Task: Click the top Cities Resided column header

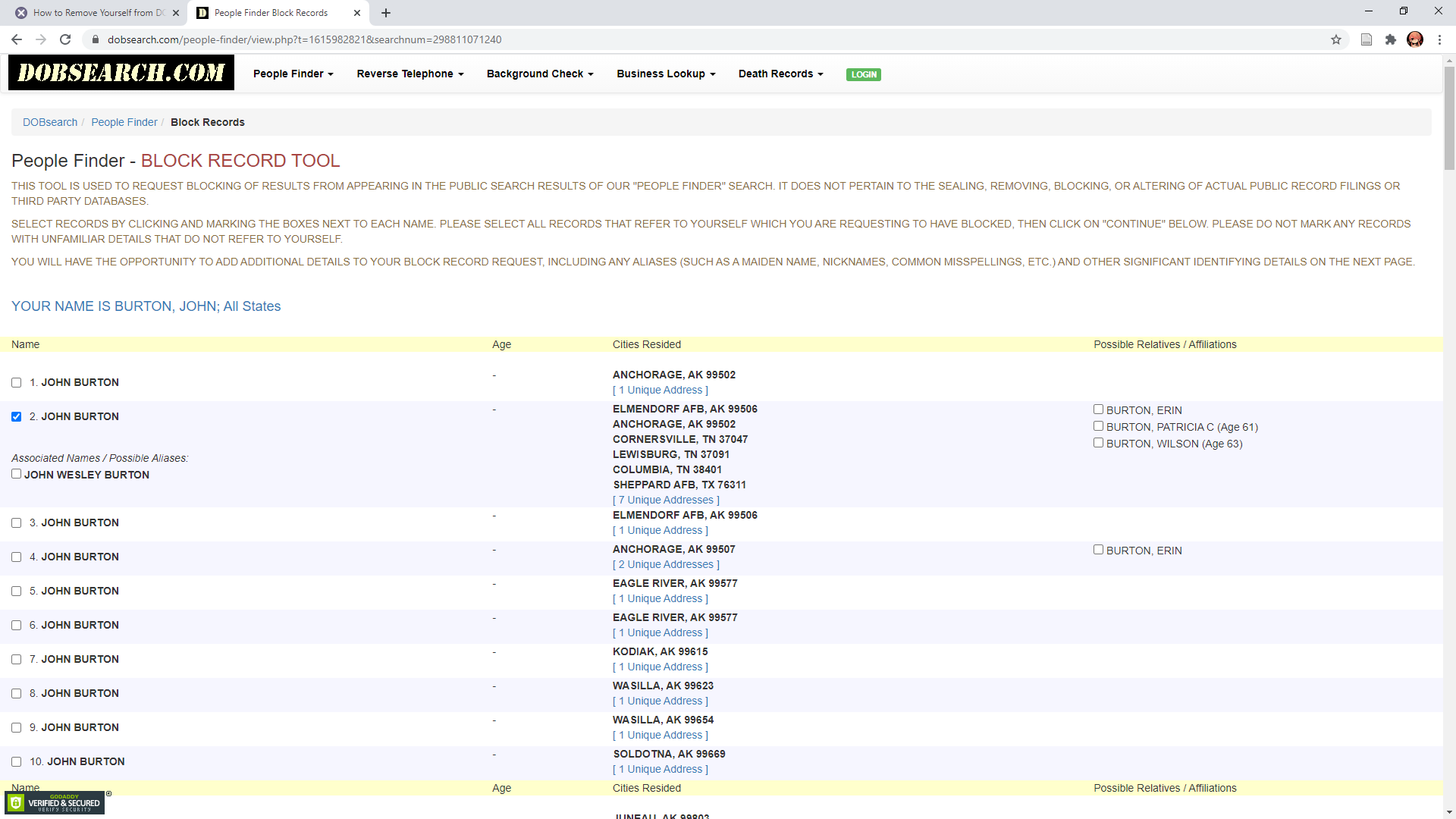Action: pos(647,344)
